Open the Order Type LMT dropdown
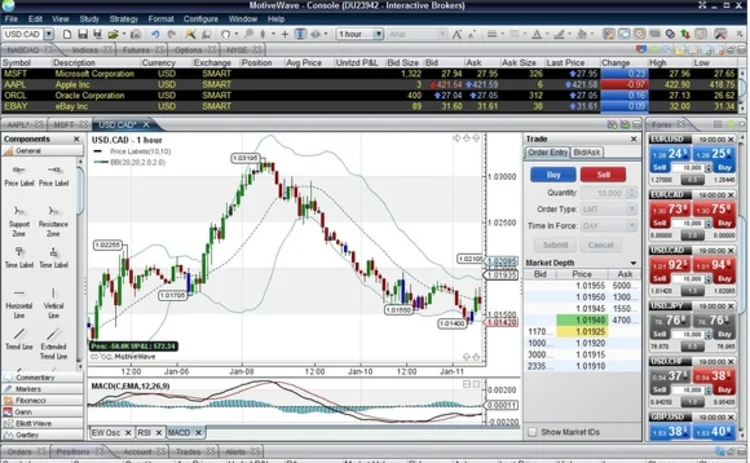Image resolution: width=750 pixels, height=463 pixels. tap(631, 209)
